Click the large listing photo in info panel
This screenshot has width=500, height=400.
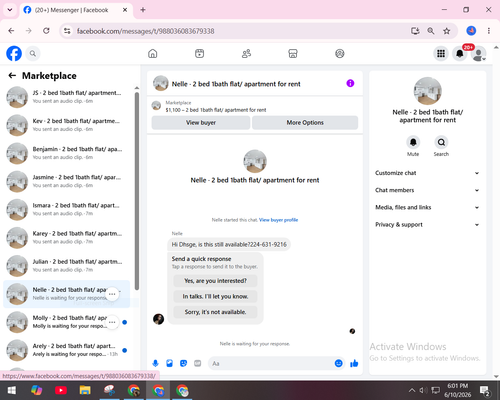pyautogui.click(x=428, y=91)
